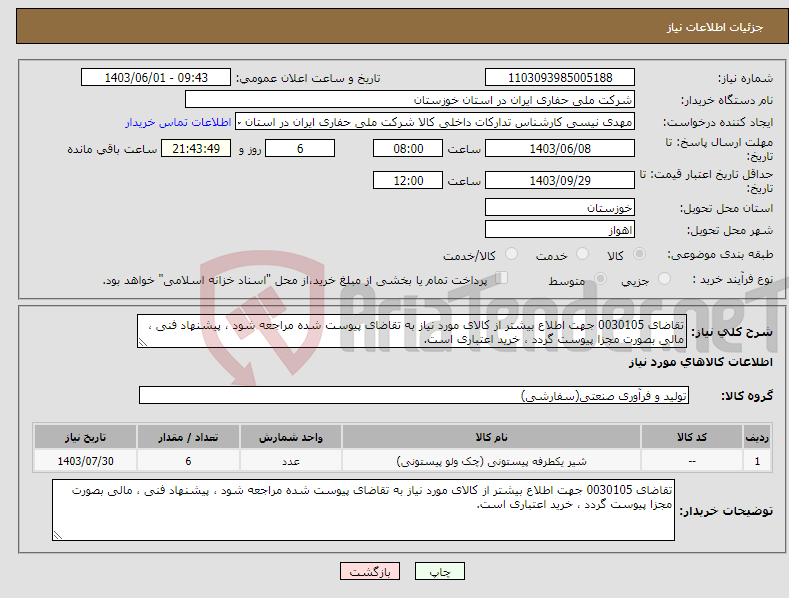Click the unit cell عدد
The image size is (789, 598).
pyautogui.click(x=291, y=461)
